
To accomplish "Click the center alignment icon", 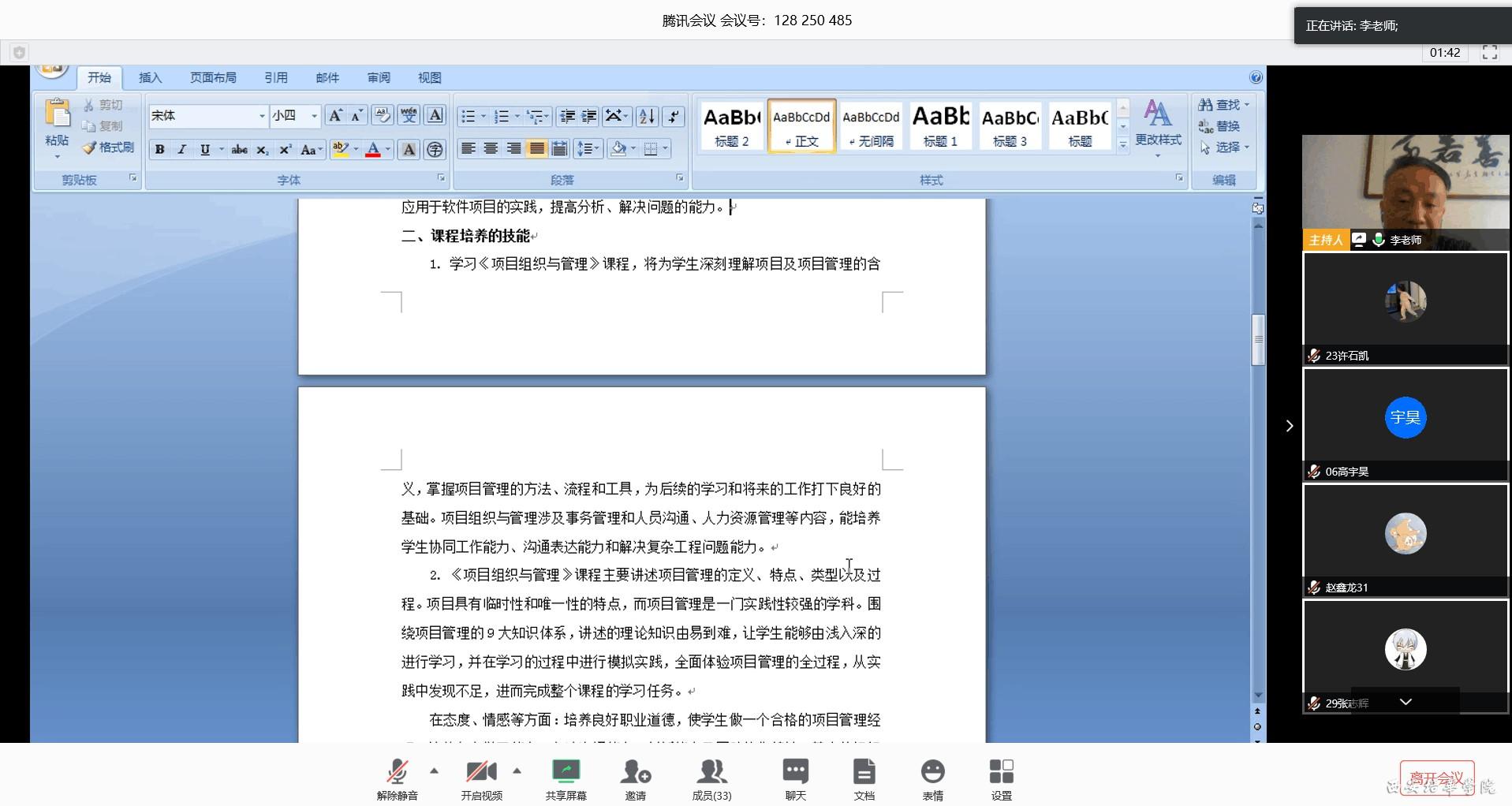I will coord(491,148).
